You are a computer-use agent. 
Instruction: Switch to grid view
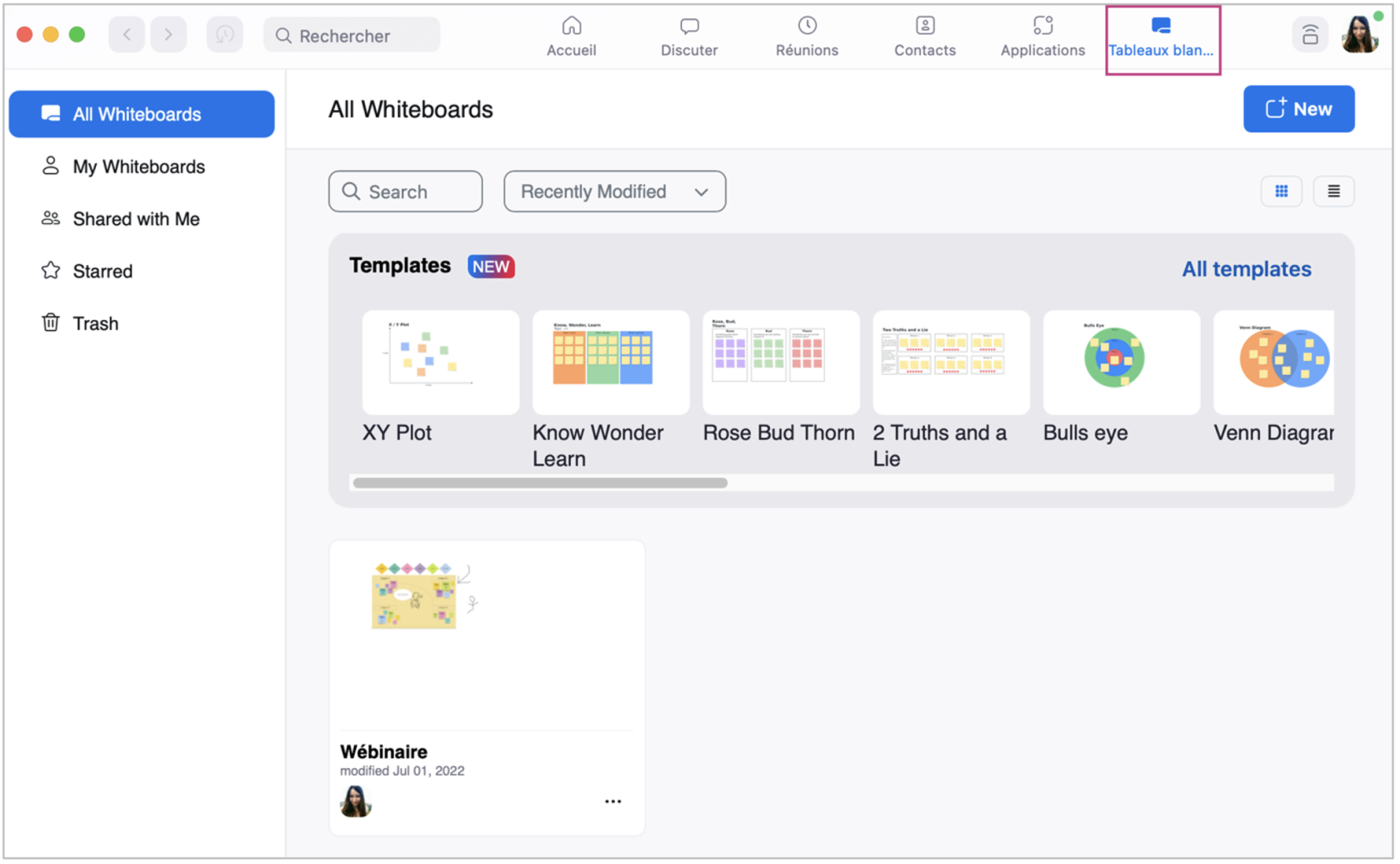coord(1281,192)
